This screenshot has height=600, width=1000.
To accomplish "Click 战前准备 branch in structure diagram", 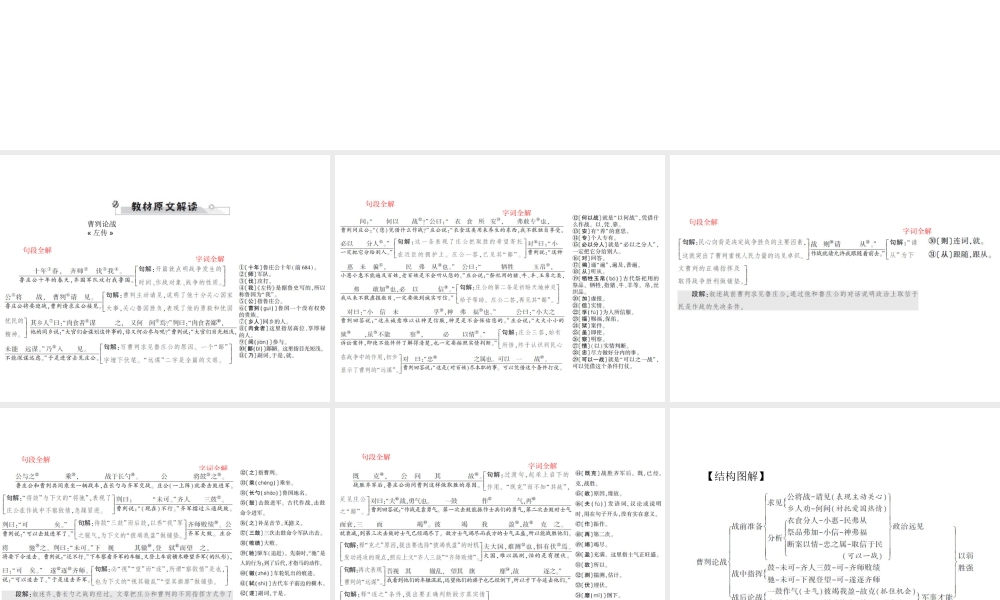I will pos(747,527).
